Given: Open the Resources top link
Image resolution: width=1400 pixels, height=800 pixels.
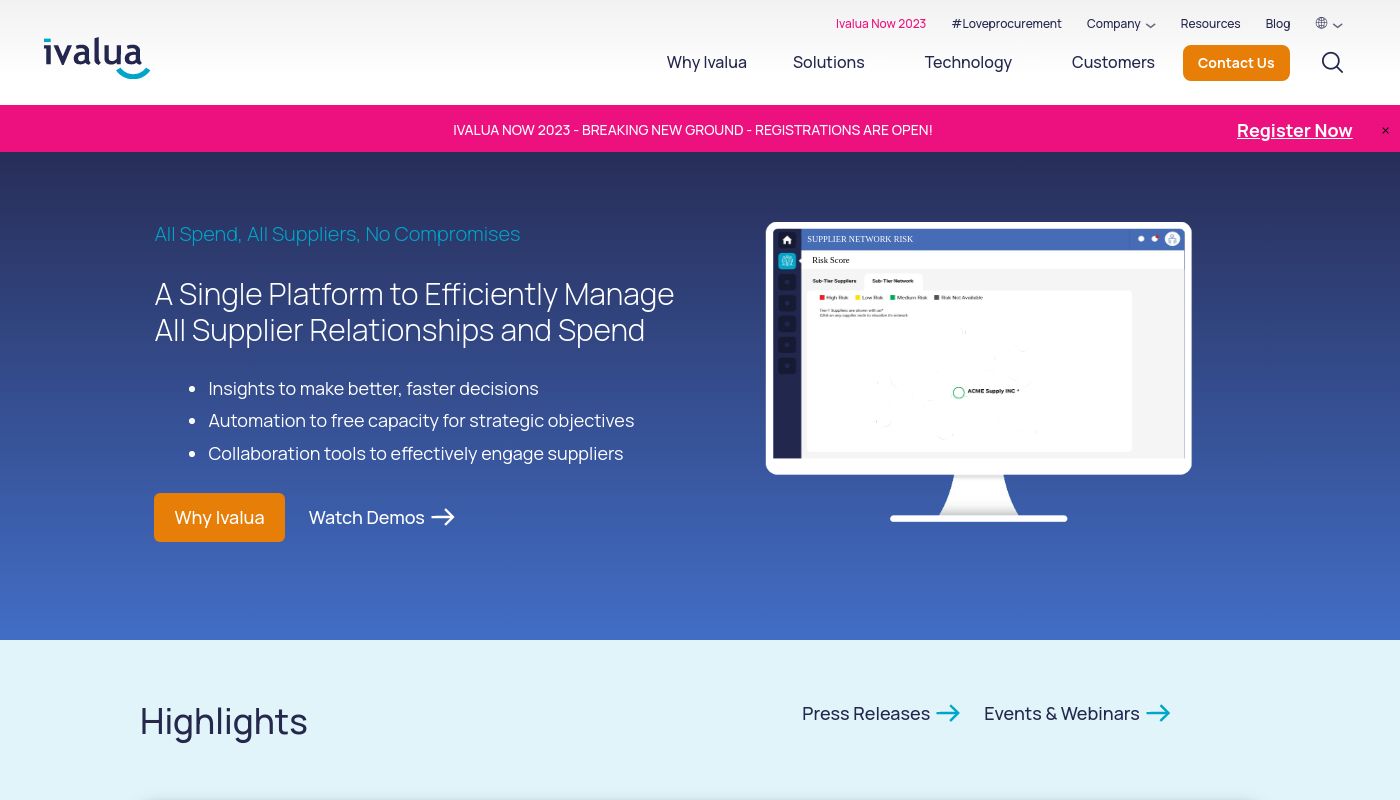Looking at the screenshot, I should [x=1210, y=24].
